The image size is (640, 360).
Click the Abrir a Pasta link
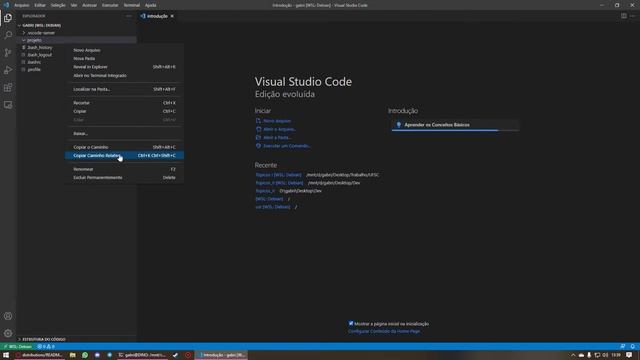coord(277,138)
